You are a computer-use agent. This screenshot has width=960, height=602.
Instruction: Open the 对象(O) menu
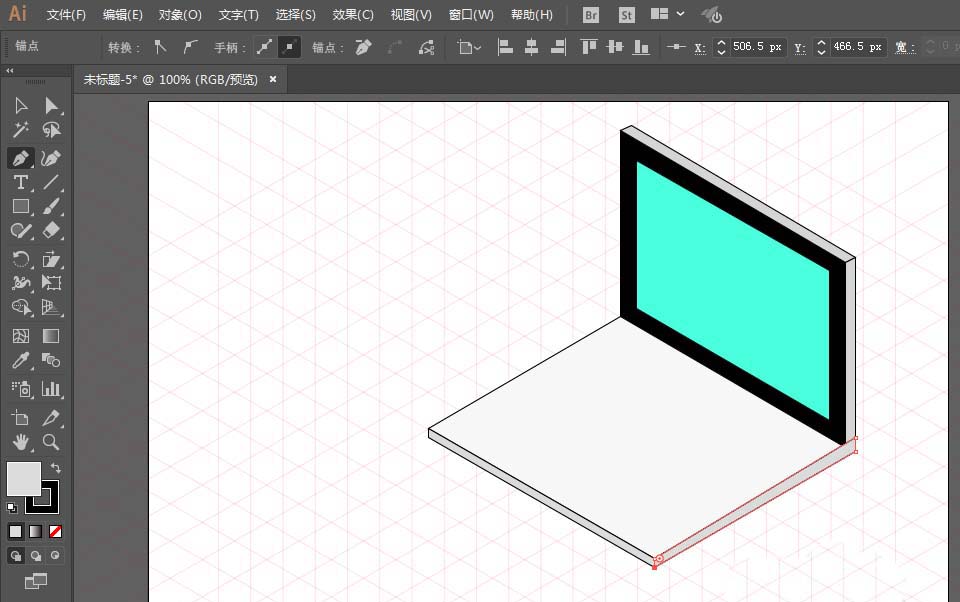180,15
